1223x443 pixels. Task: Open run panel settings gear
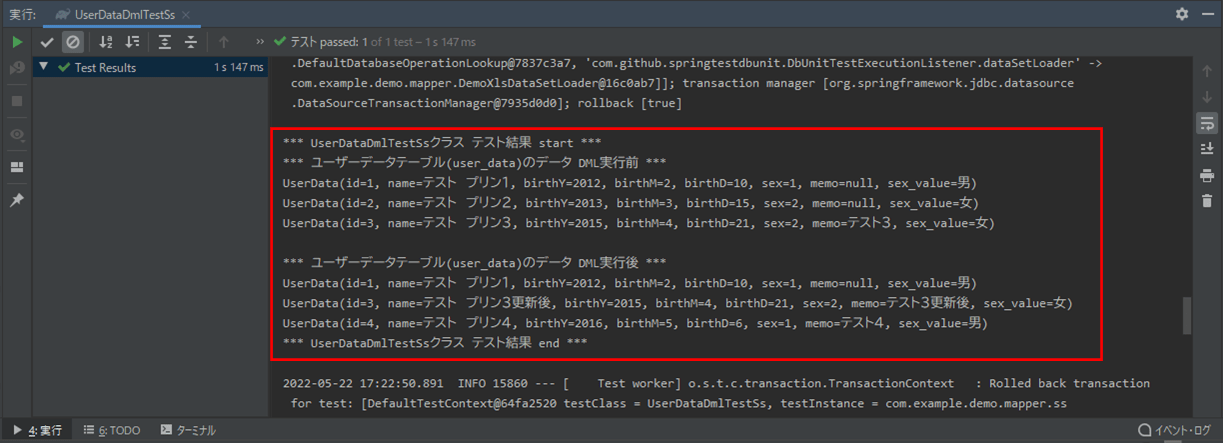coord(1182,14)
